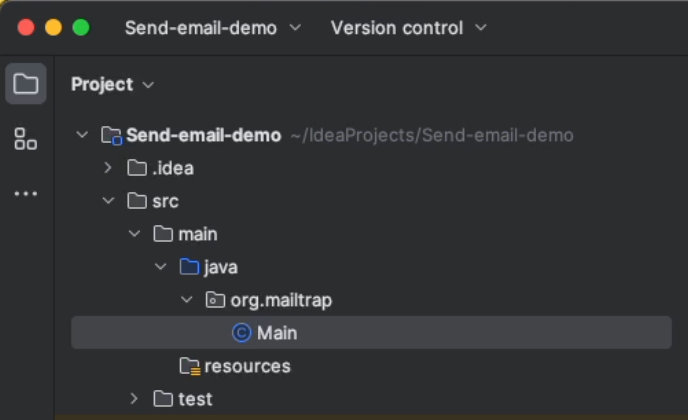Click the Send-email-demo module folder icon
This screenshot has width=688, height=420.
pos(111,135)
